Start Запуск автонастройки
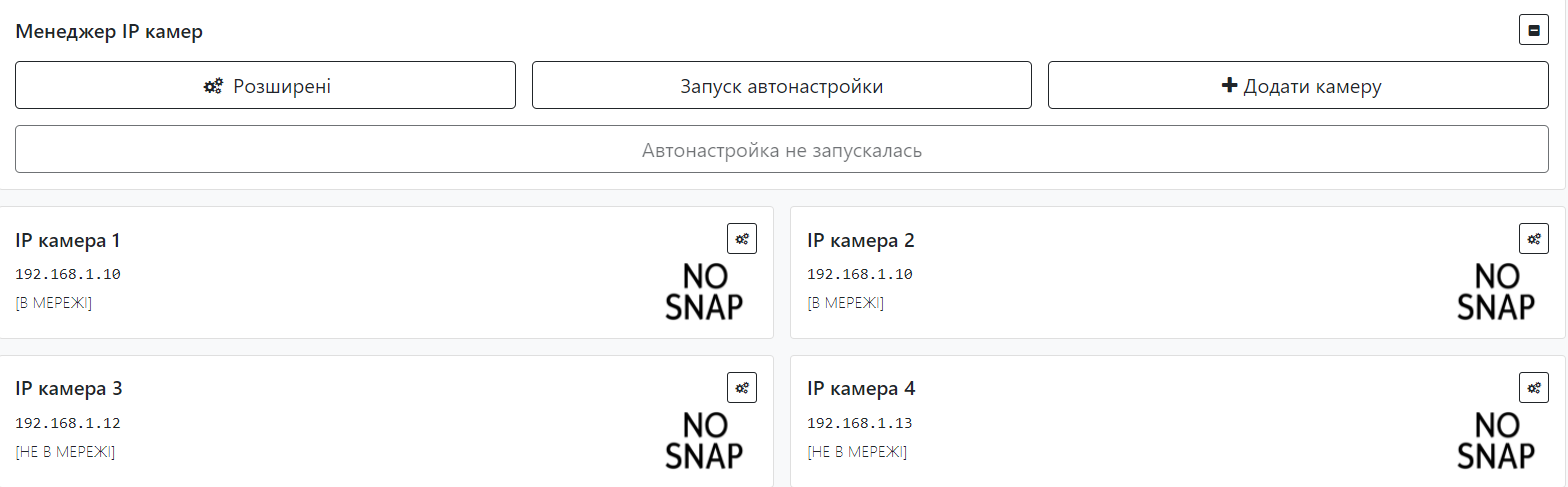 tap(781, 86)
